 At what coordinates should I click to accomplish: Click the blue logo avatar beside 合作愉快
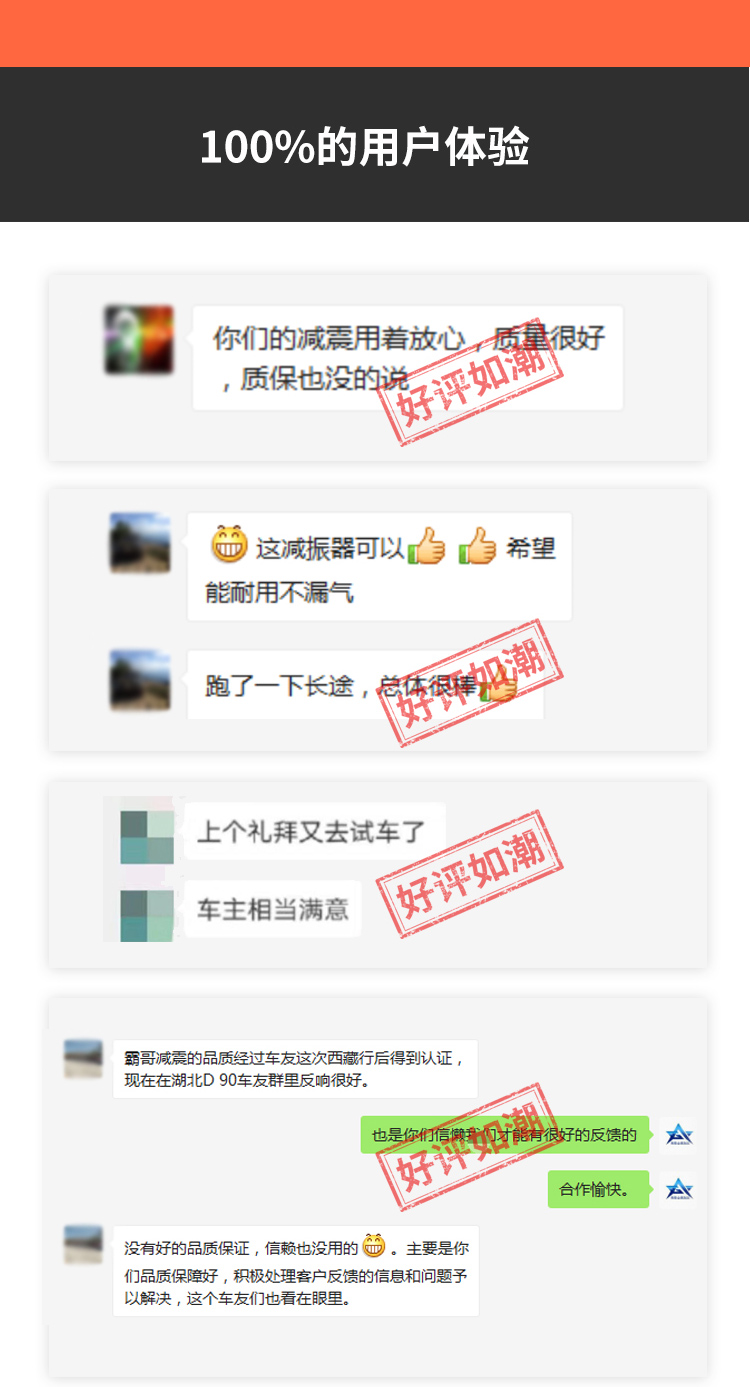pos(679,1189)
